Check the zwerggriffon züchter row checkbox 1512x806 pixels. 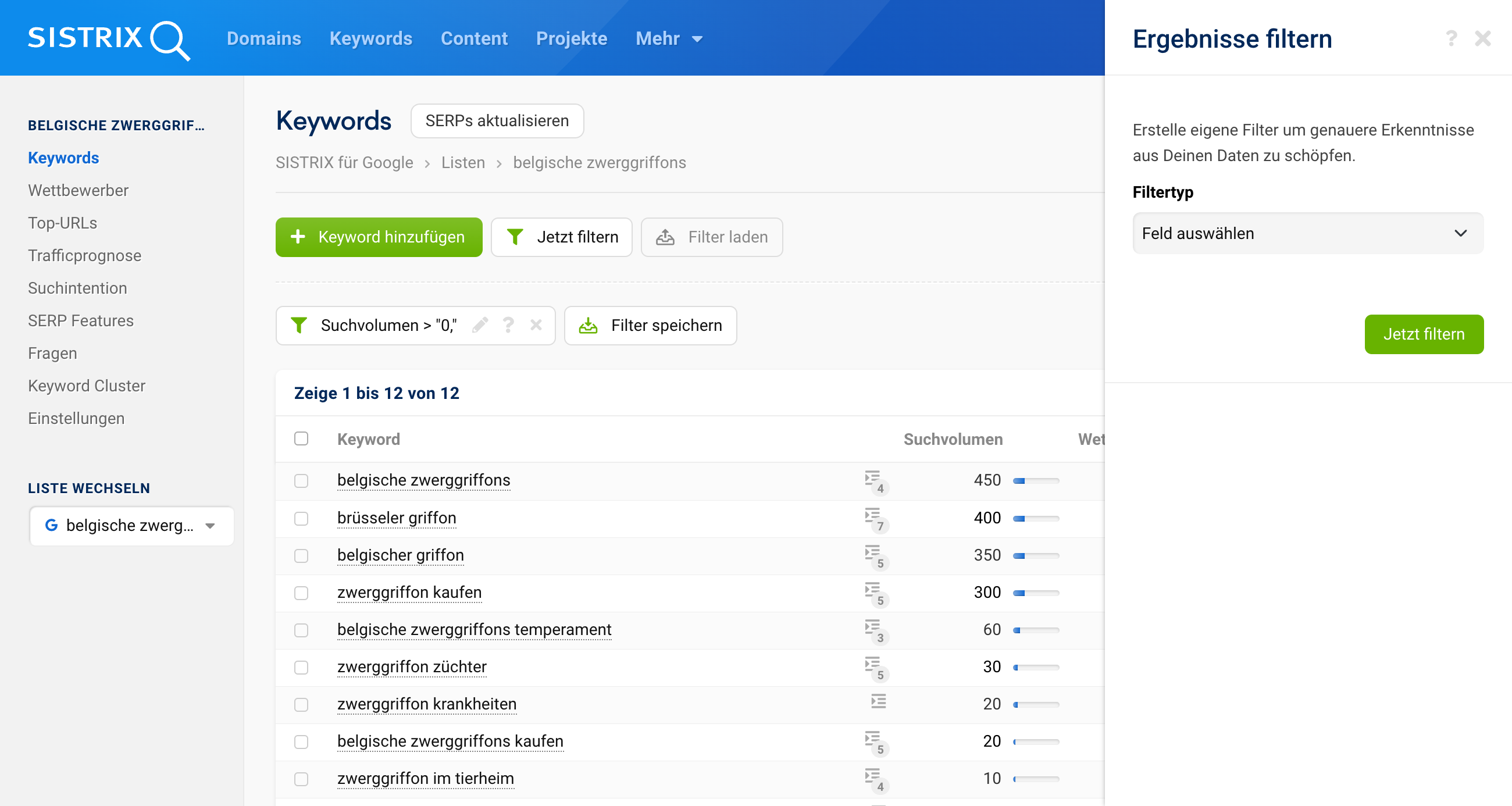point(301,668)
